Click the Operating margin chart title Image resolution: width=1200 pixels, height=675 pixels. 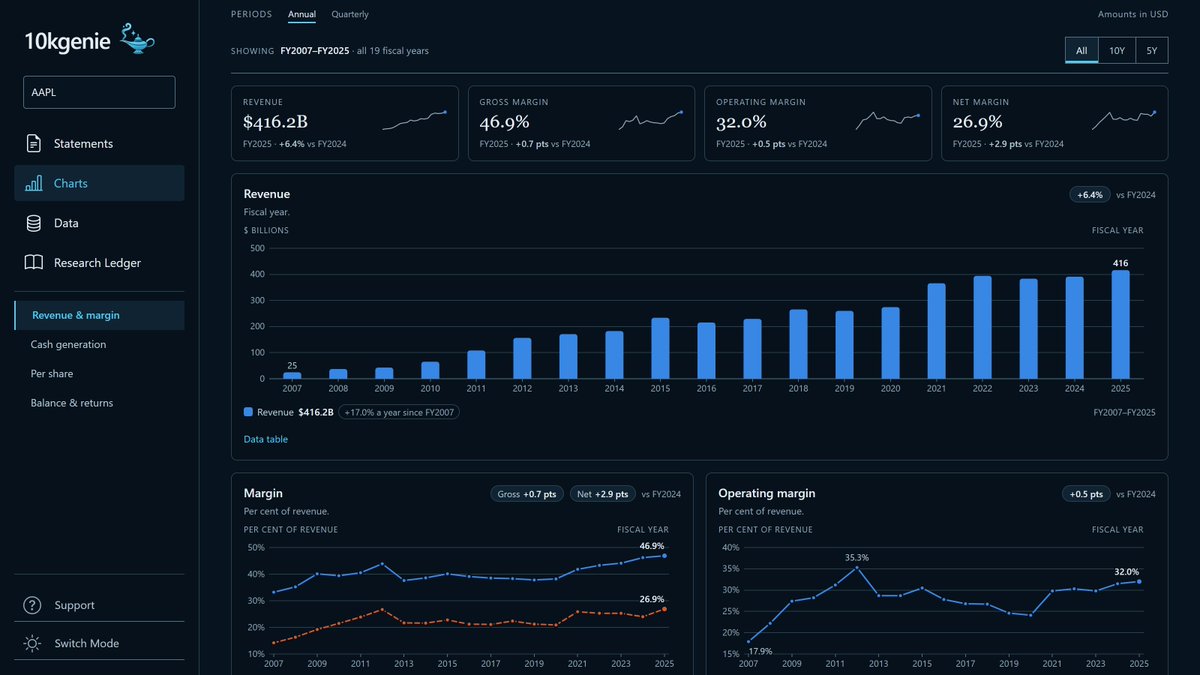(x=767, y=493)
